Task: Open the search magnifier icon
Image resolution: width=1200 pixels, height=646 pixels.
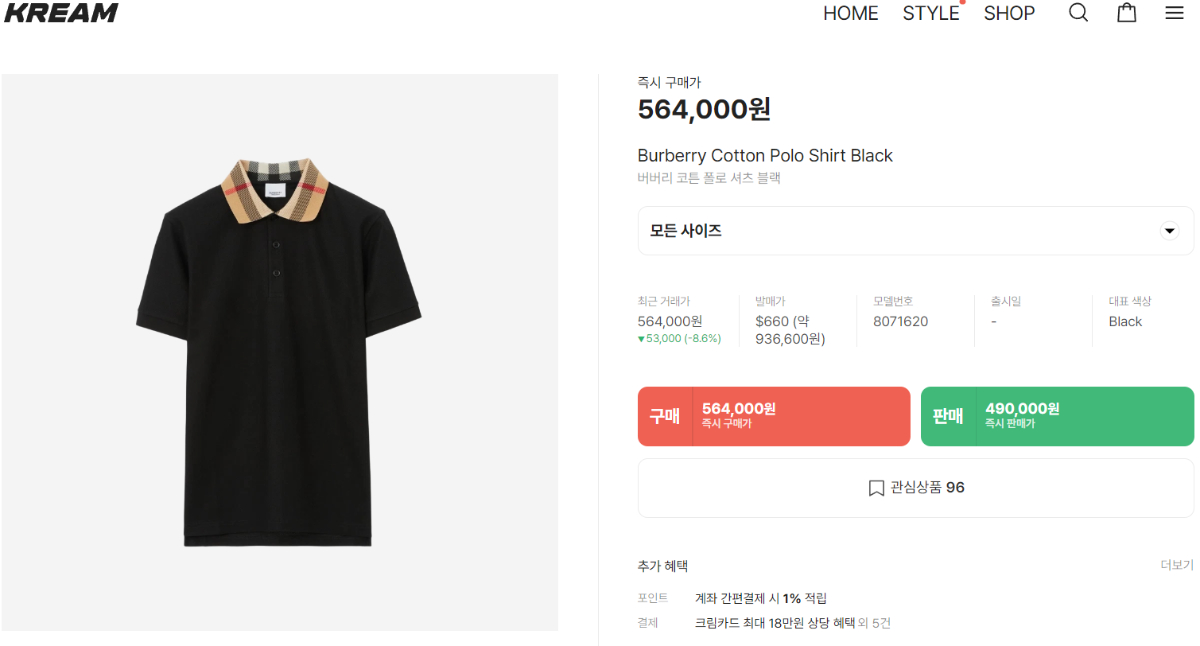Action: [1078, 13]
